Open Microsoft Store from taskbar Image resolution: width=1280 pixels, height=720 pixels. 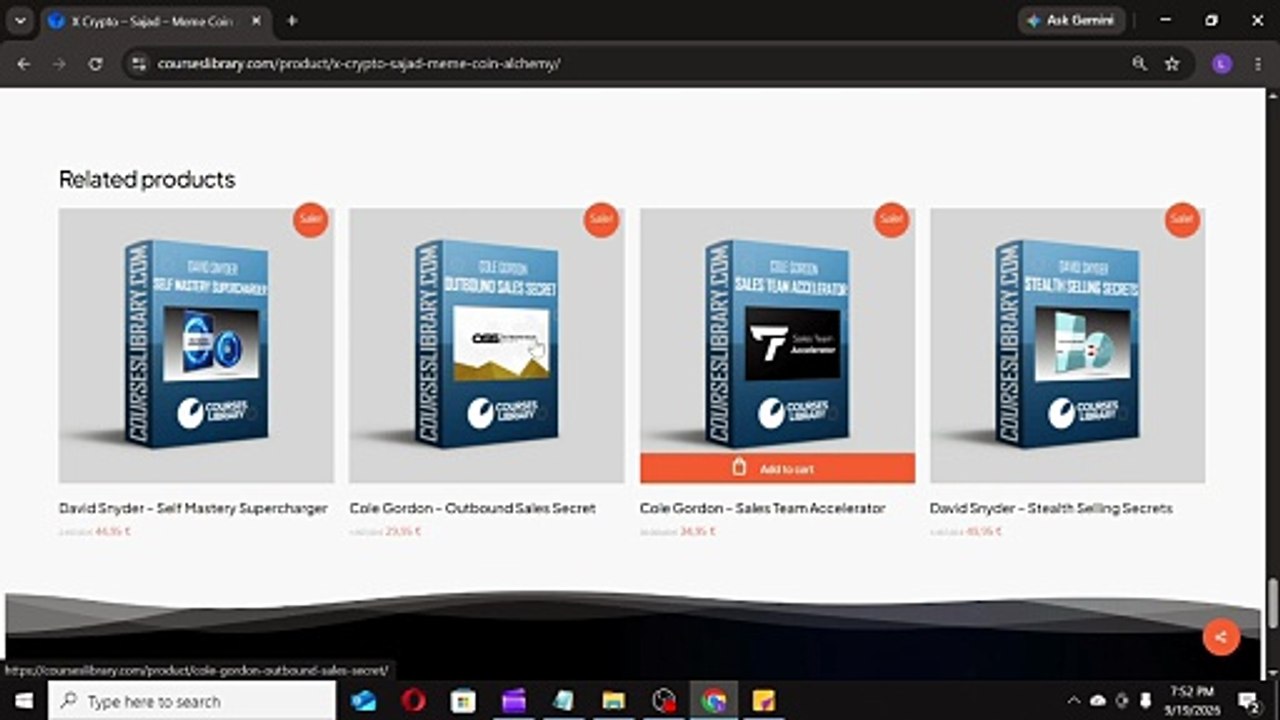[464, 701]
